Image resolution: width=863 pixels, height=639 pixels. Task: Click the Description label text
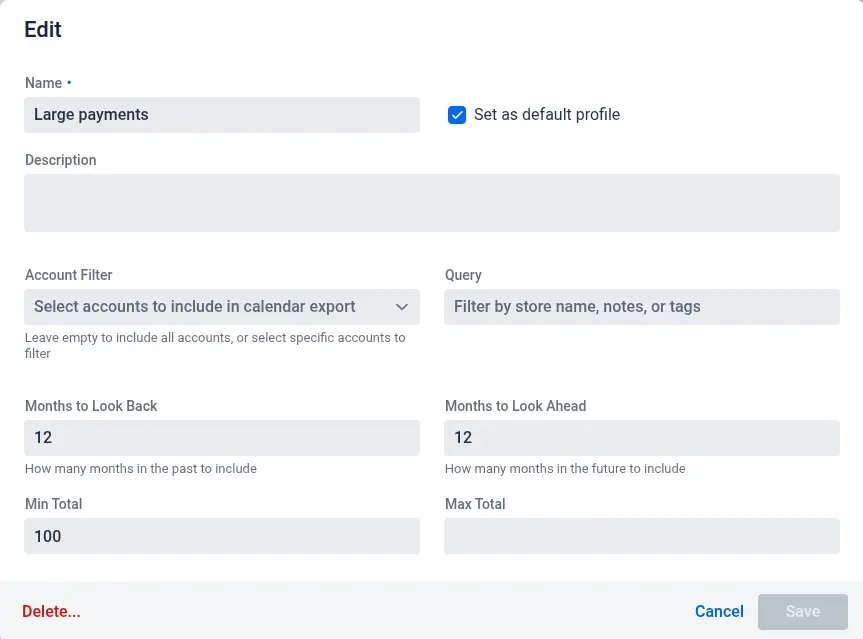pos(61,160)
